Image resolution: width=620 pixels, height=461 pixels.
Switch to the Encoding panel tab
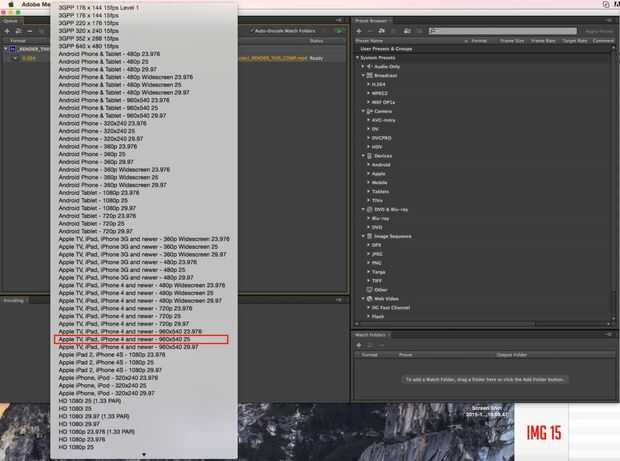(14, 300)
